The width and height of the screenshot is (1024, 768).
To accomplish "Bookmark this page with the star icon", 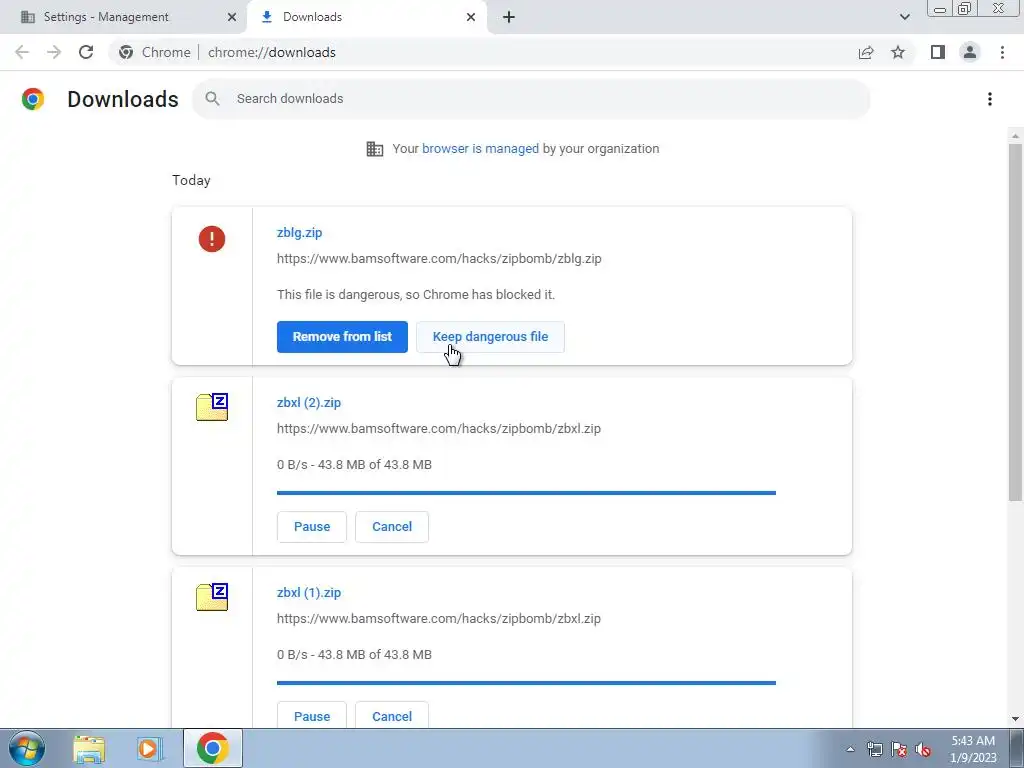I will click(x=898, y=52).
